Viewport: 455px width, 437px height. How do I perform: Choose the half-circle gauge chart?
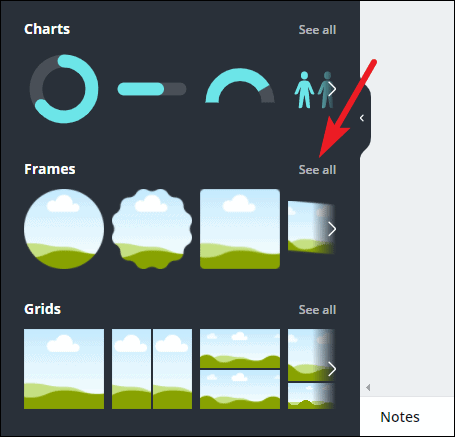coord(240,86)
